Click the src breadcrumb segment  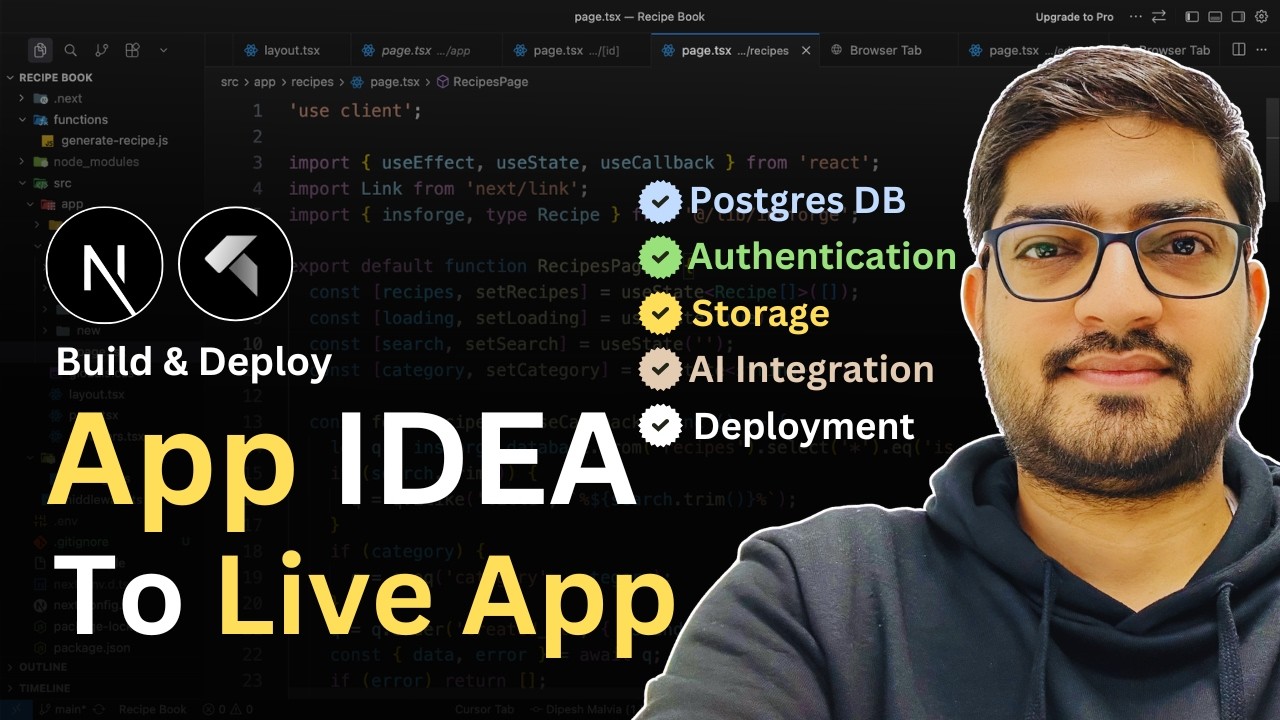click(x=229, y=82)
